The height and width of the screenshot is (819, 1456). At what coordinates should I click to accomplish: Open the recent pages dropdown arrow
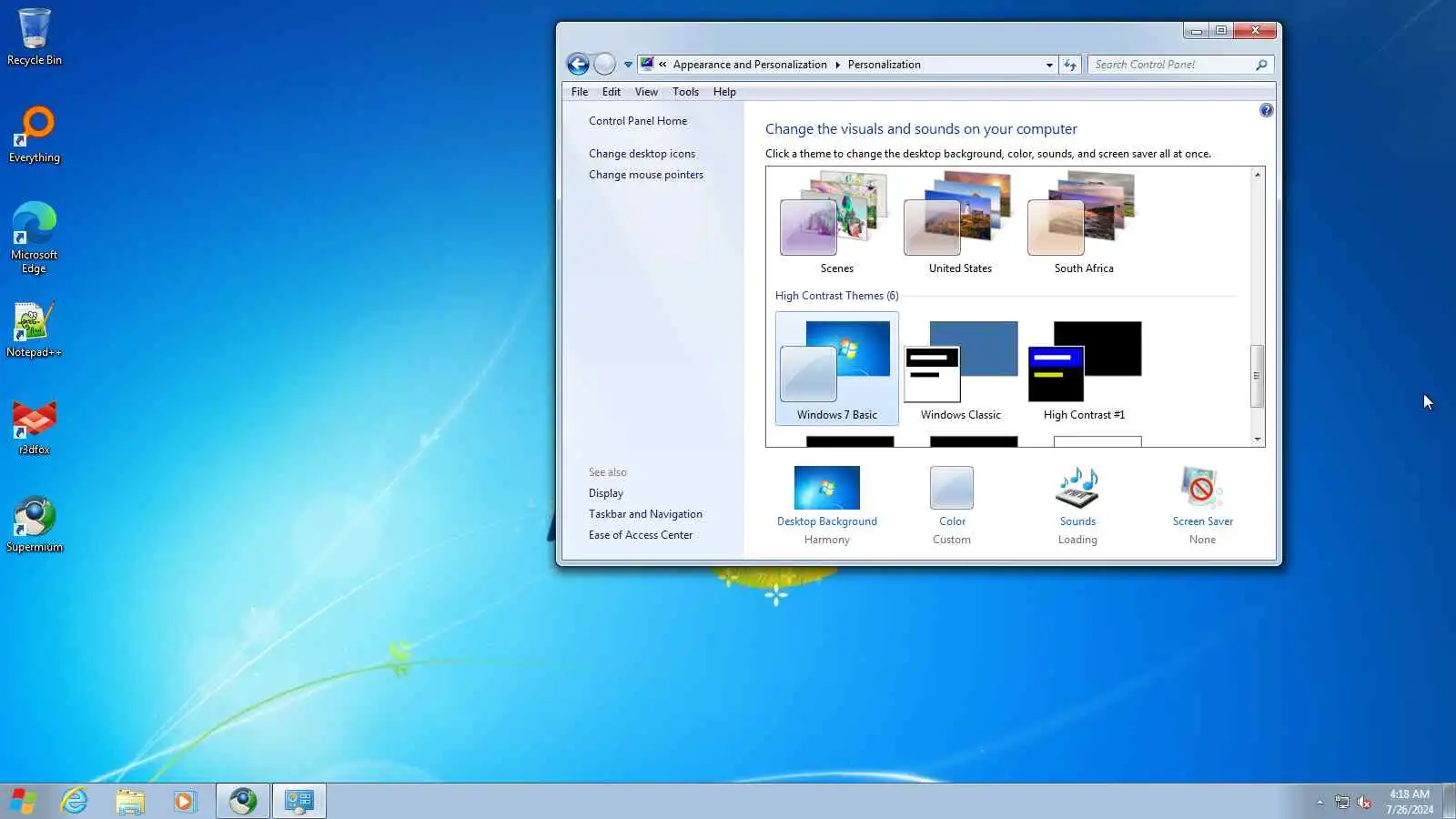(628, 65)
